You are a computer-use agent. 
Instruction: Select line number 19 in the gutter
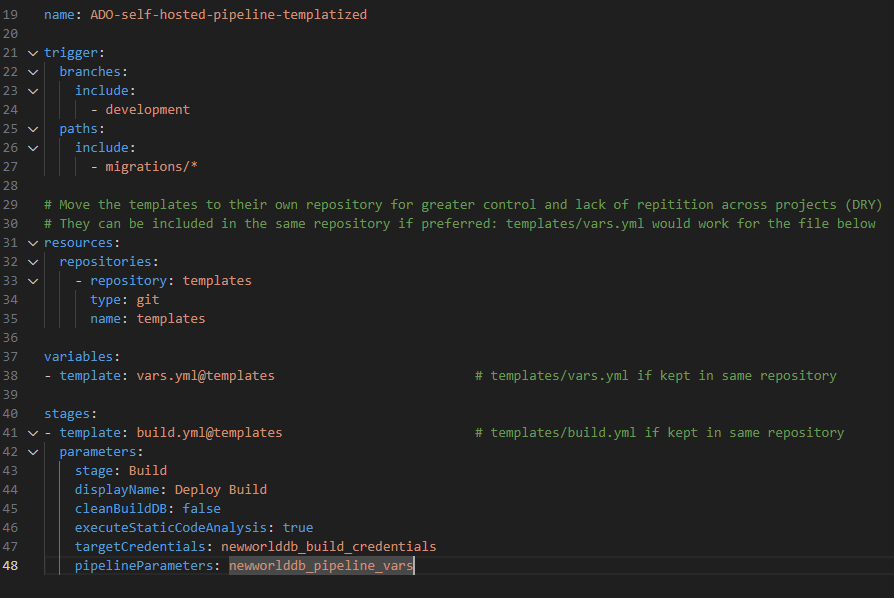tap(10, 14)
